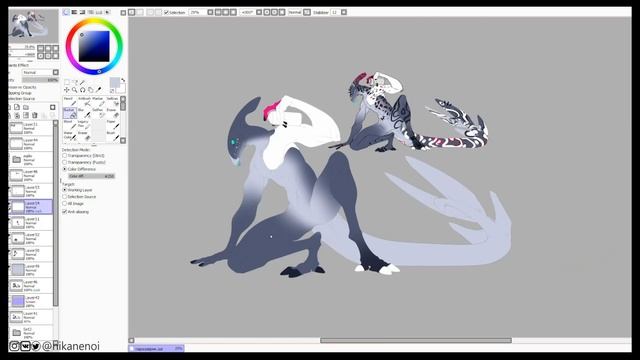Enable Transparency (Fuzzy) detection mode

click(84, 162)
